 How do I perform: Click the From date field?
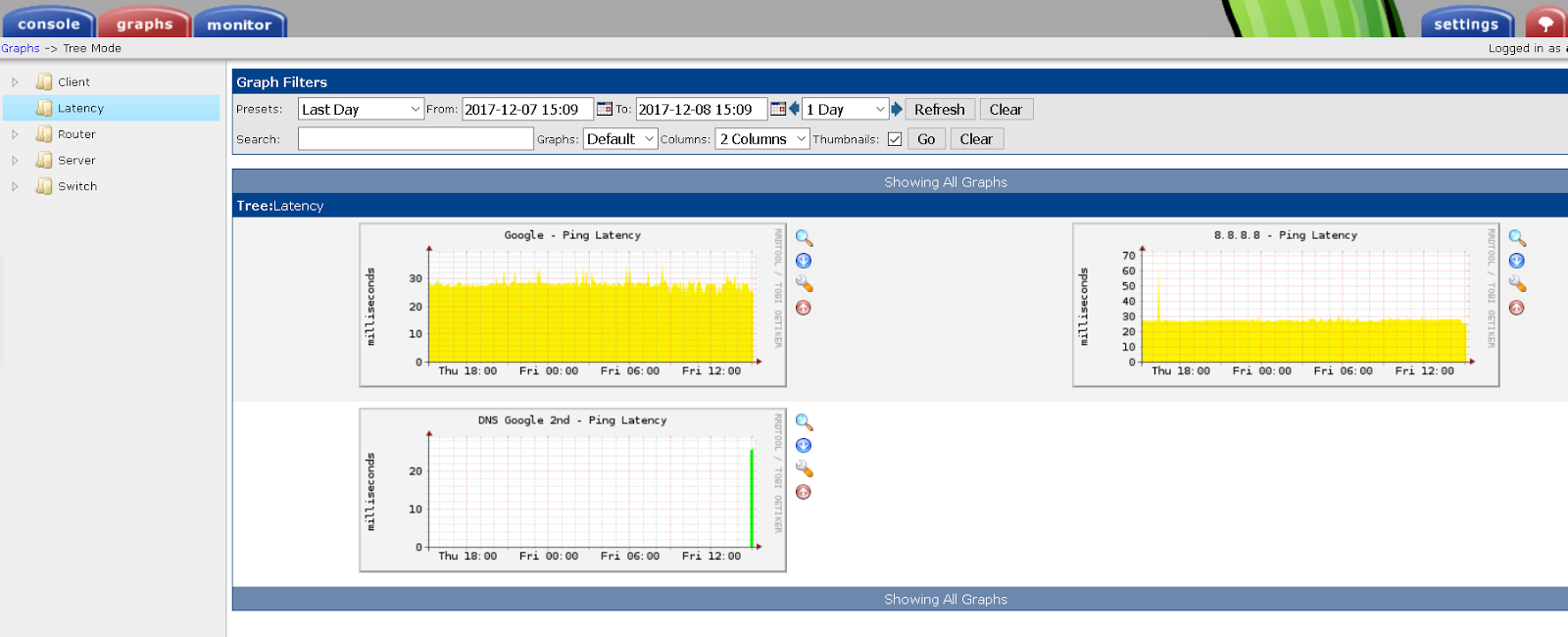(x=528, y=109)
